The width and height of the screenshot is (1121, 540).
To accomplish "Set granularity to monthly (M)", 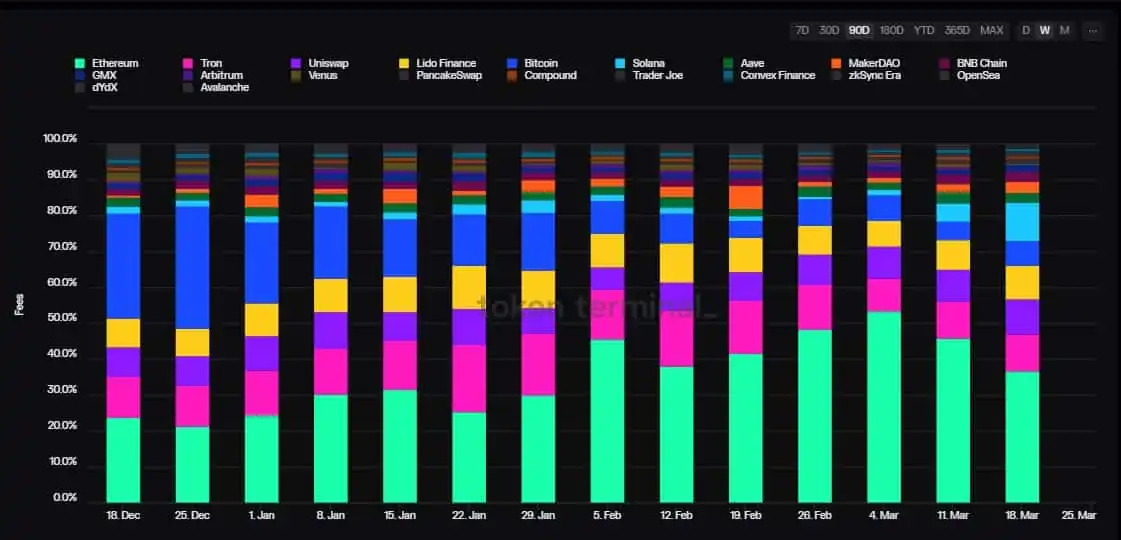I will point(1065,30).
